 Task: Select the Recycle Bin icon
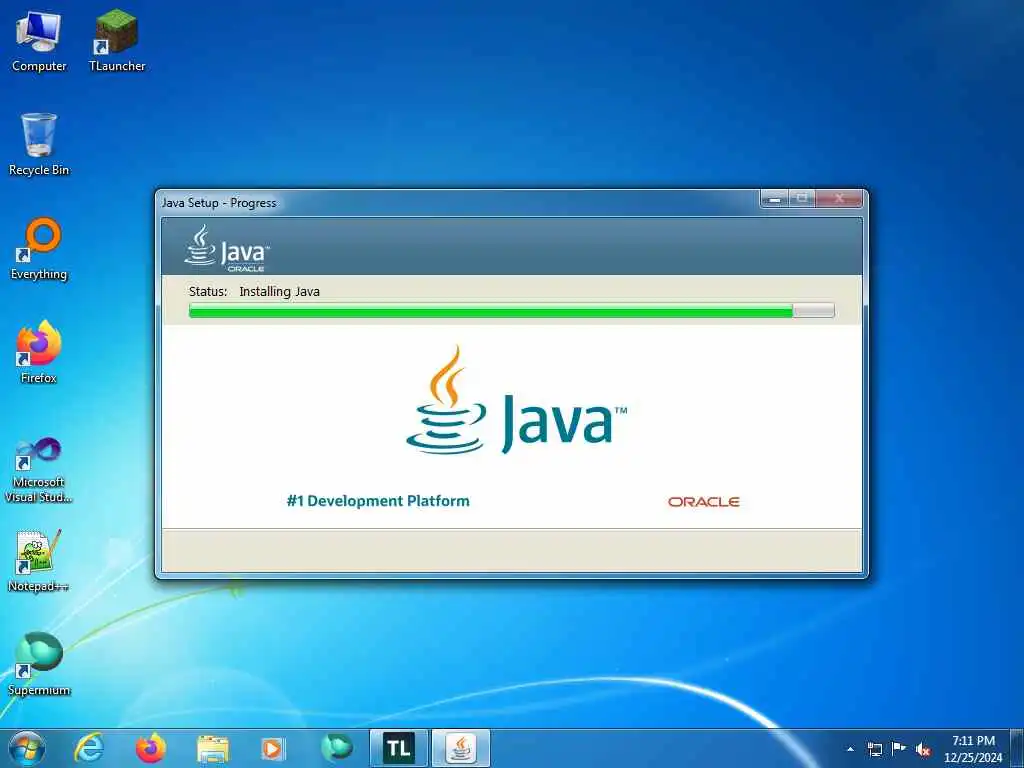39,145
